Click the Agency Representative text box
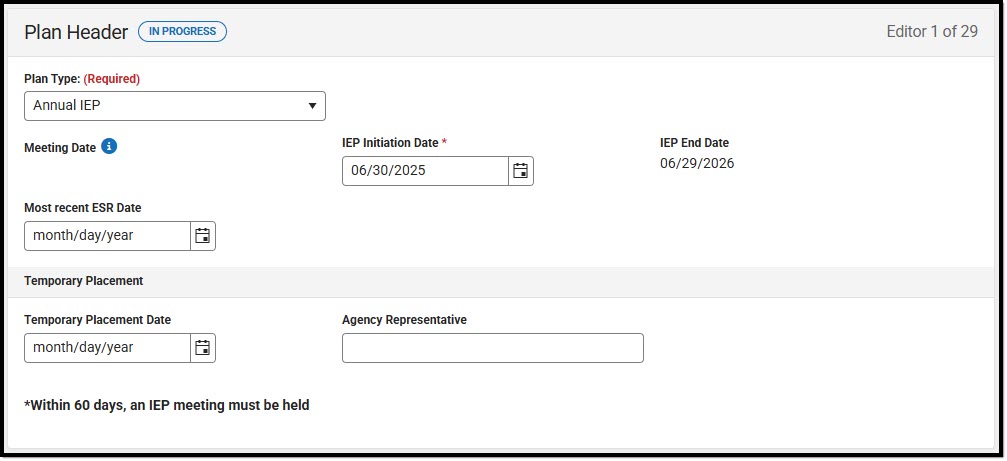Image resolution: width=1007 pixels, height=461 pixels. [x=493, y=348]
